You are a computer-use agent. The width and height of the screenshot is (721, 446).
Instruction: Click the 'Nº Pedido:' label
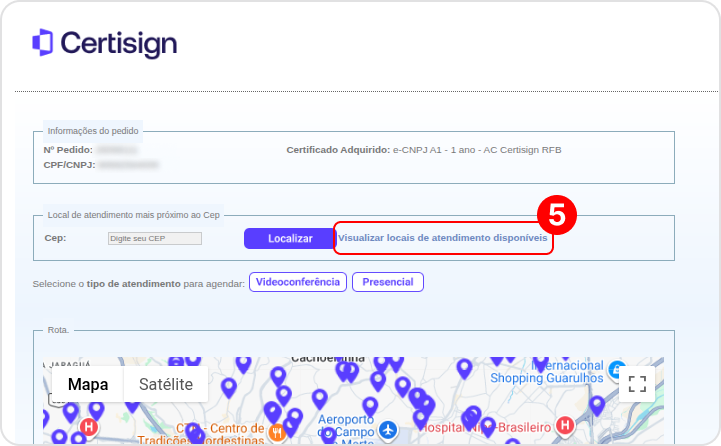[x=68, y=150]
